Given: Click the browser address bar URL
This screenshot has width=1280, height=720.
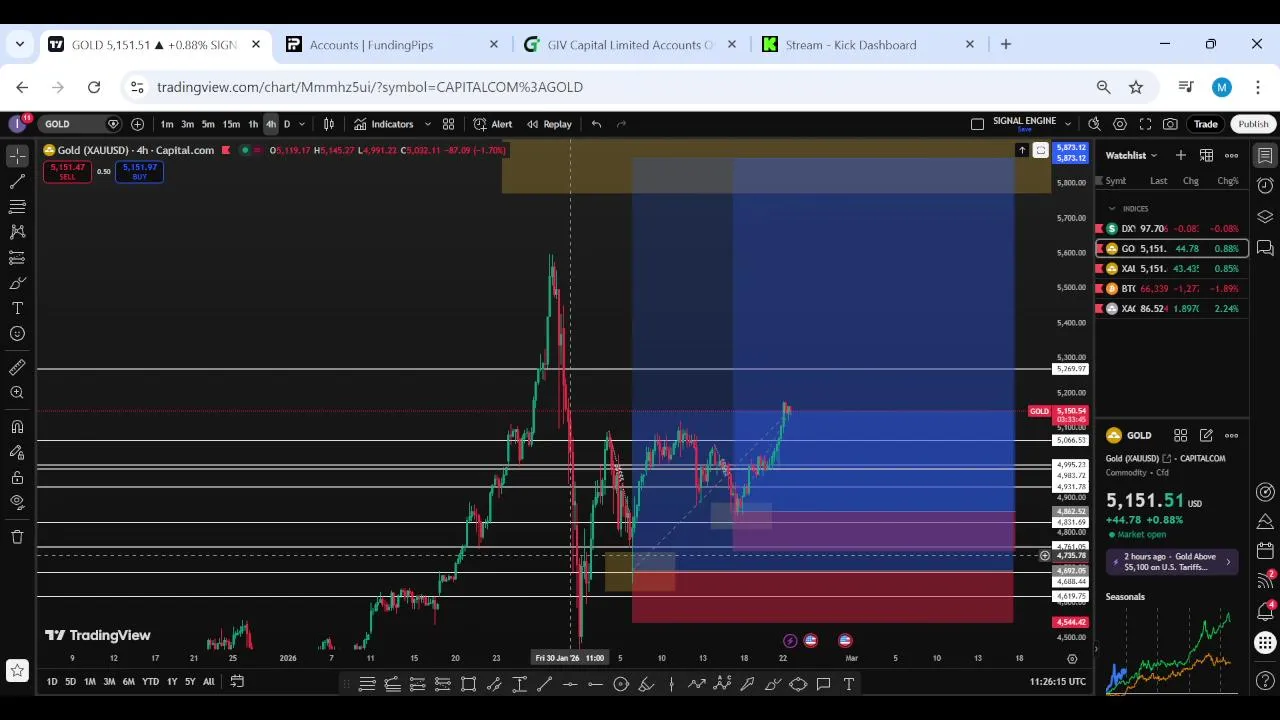Looking at the screenshot, I should (370, 87).
